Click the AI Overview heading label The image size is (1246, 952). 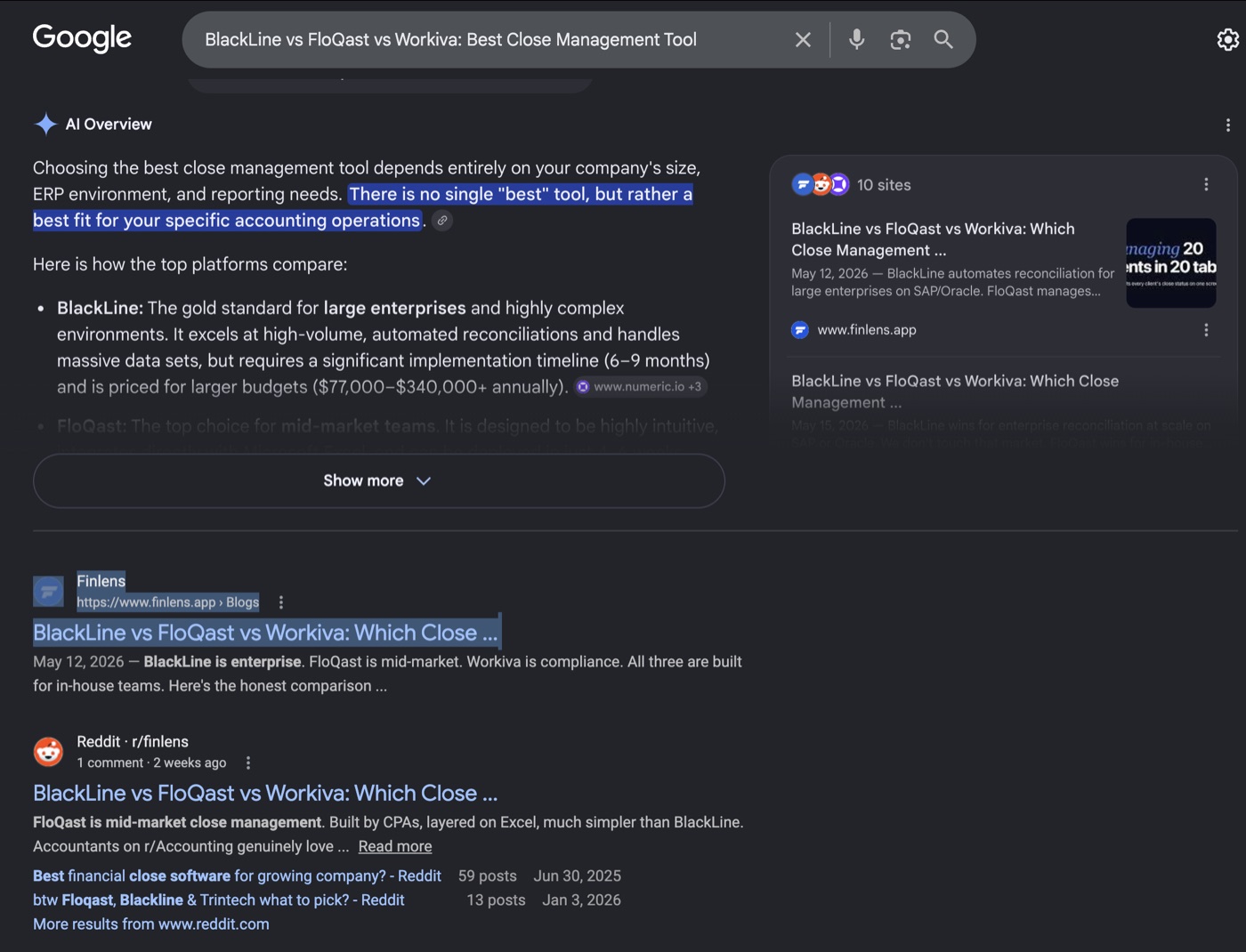pyautogui.click(x=109, y=125)
